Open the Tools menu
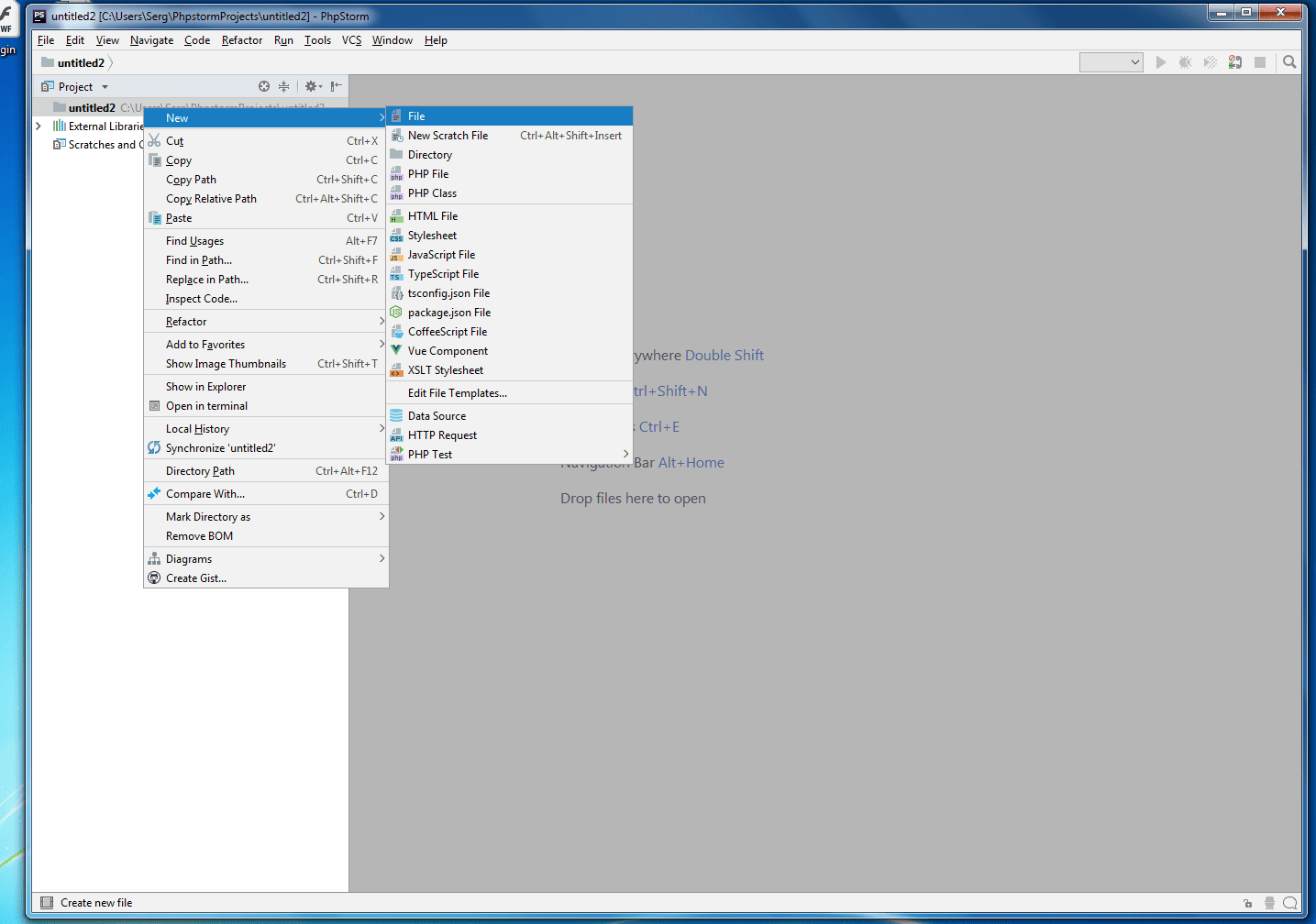Screen dimensions: 1316x924 coord(317,40)
